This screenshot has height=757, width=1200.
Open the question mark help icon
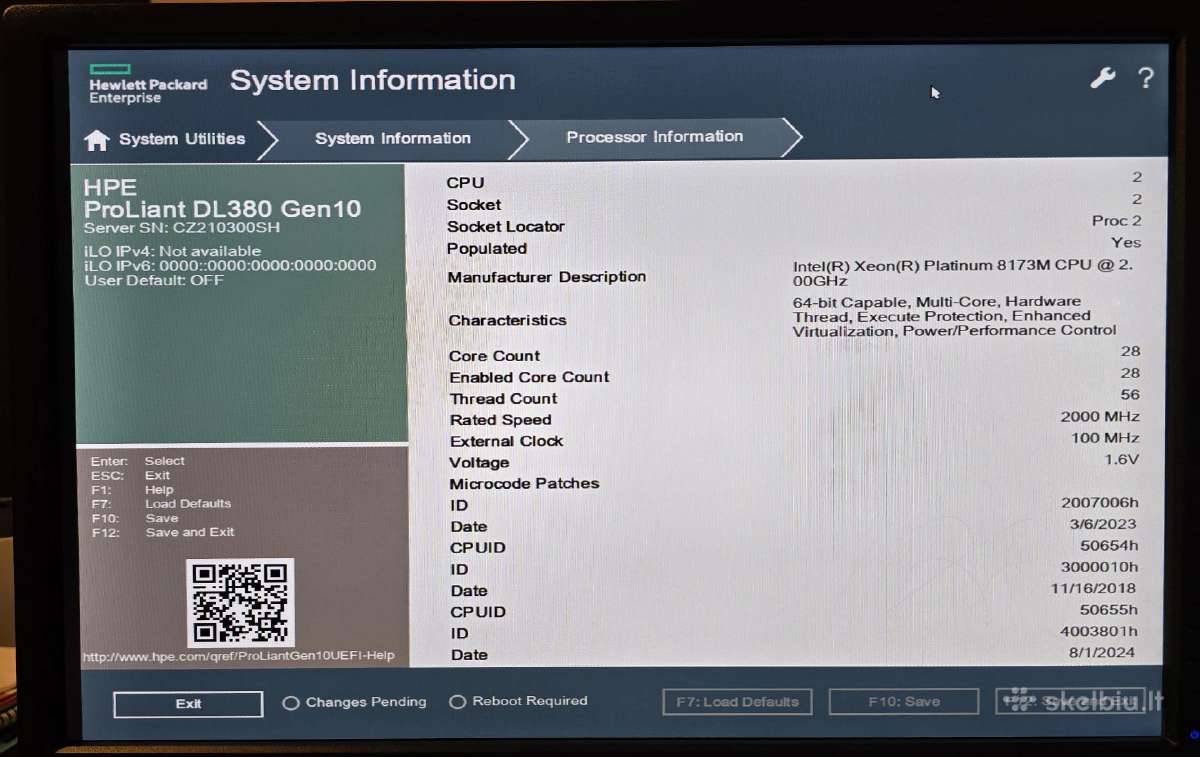coord(1146,78)
